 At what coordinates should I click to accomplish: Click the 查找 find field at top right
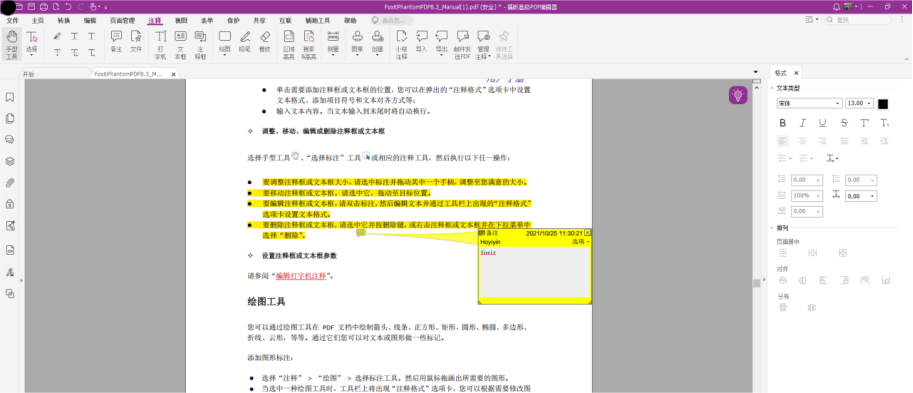pyautogui.click(x=858, y=20)
